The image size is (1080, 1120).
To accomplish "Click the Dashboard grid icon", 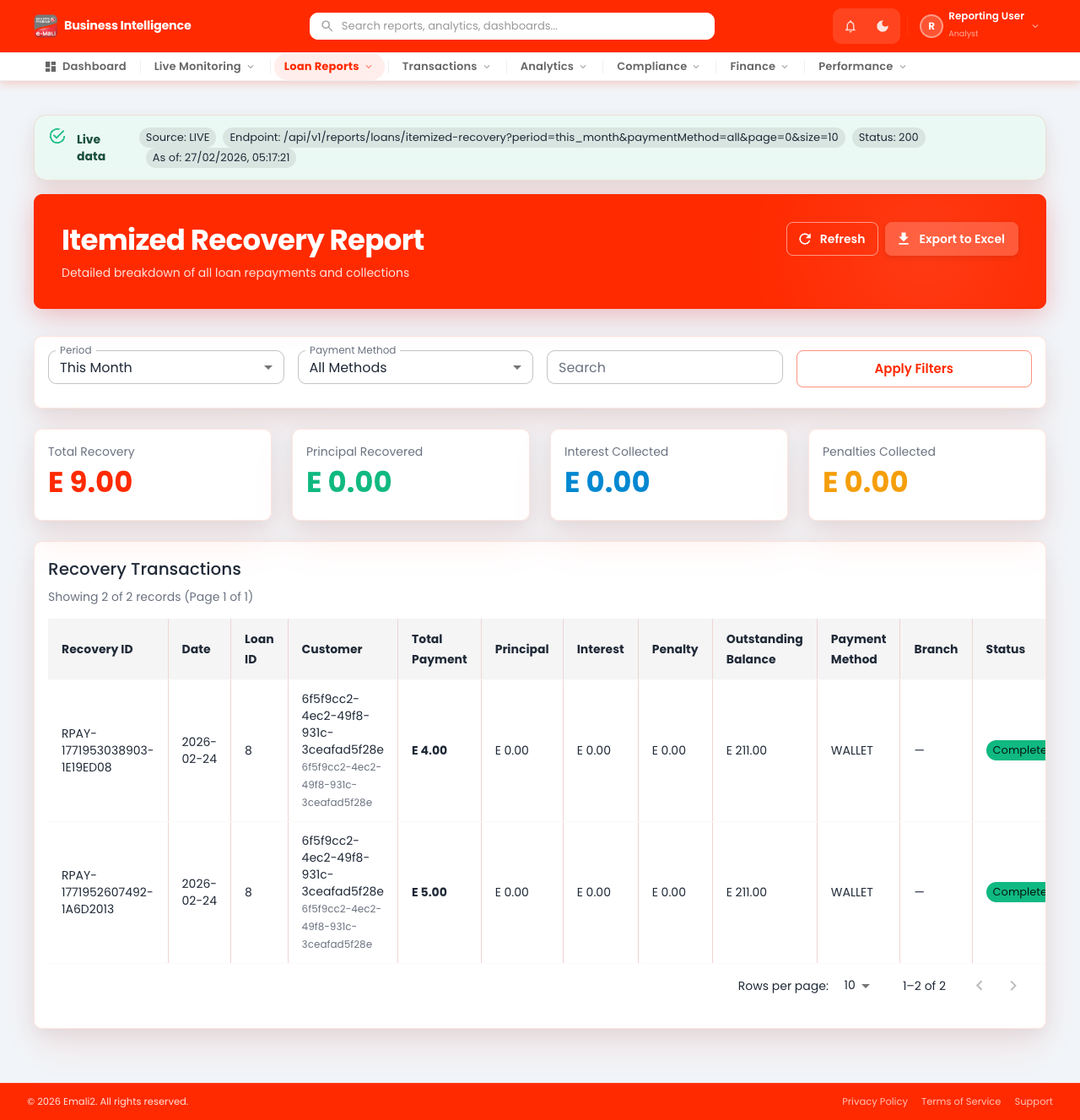I will pyautogui.click(x=51, y=67).
